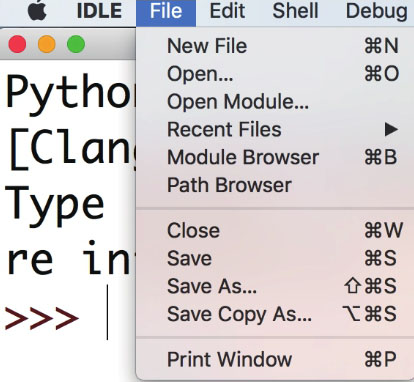The width and height of the screenshot is (414, 382).
Task: Click the Save menu item
Action: pos(275,258)
